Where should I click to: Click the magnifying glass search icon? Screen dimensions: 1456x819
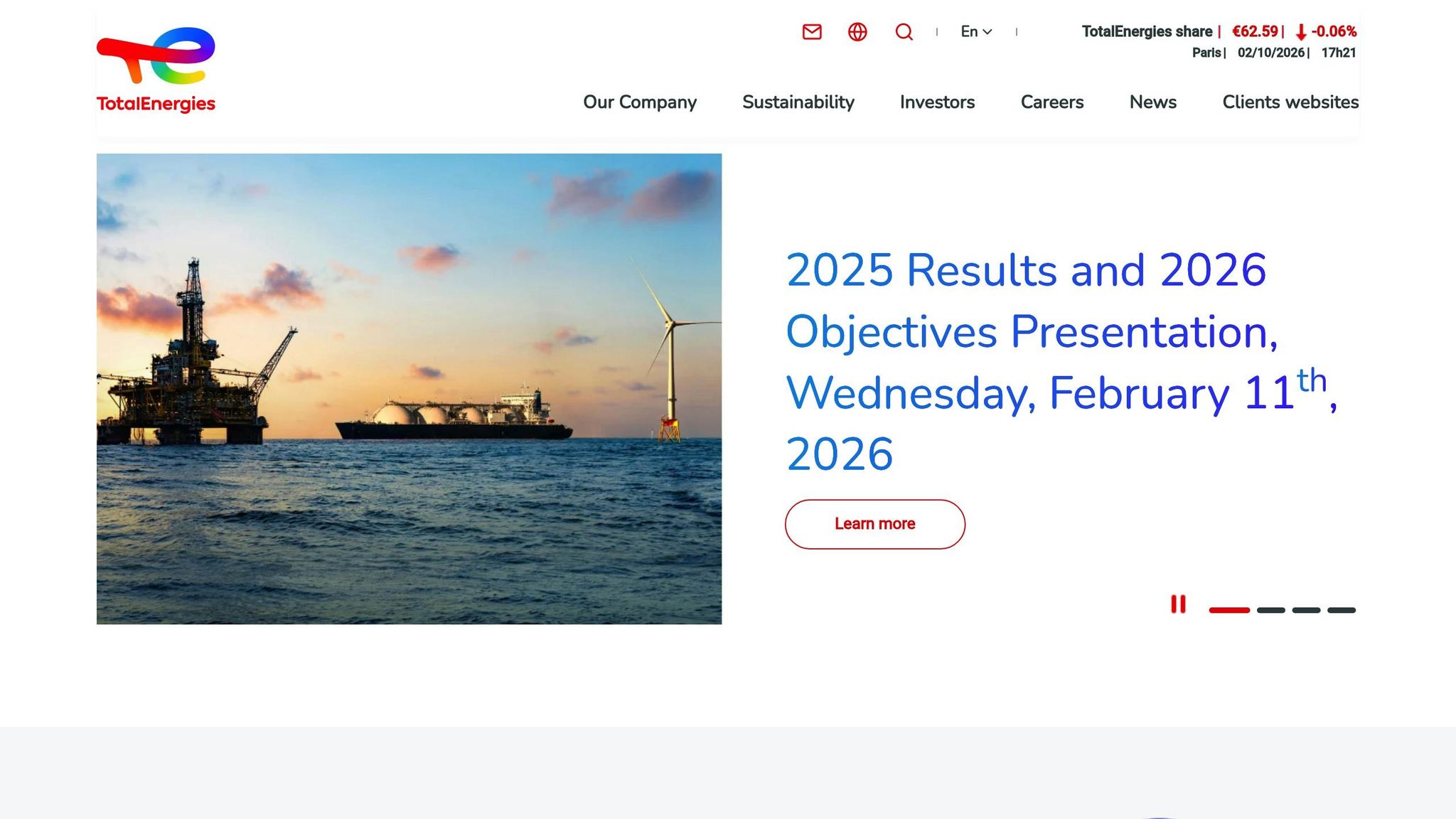[904, 32]
